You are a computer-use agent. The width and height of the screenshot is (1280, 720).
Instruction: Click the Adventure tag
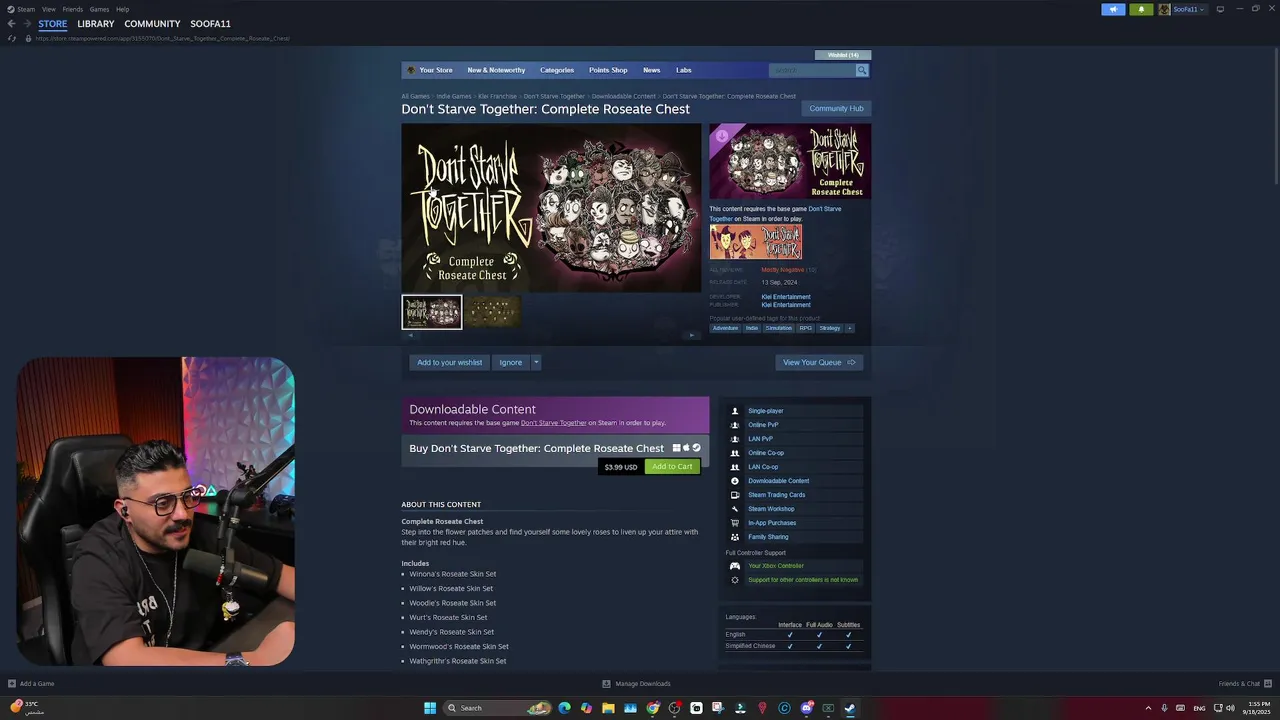coord(725,328)
